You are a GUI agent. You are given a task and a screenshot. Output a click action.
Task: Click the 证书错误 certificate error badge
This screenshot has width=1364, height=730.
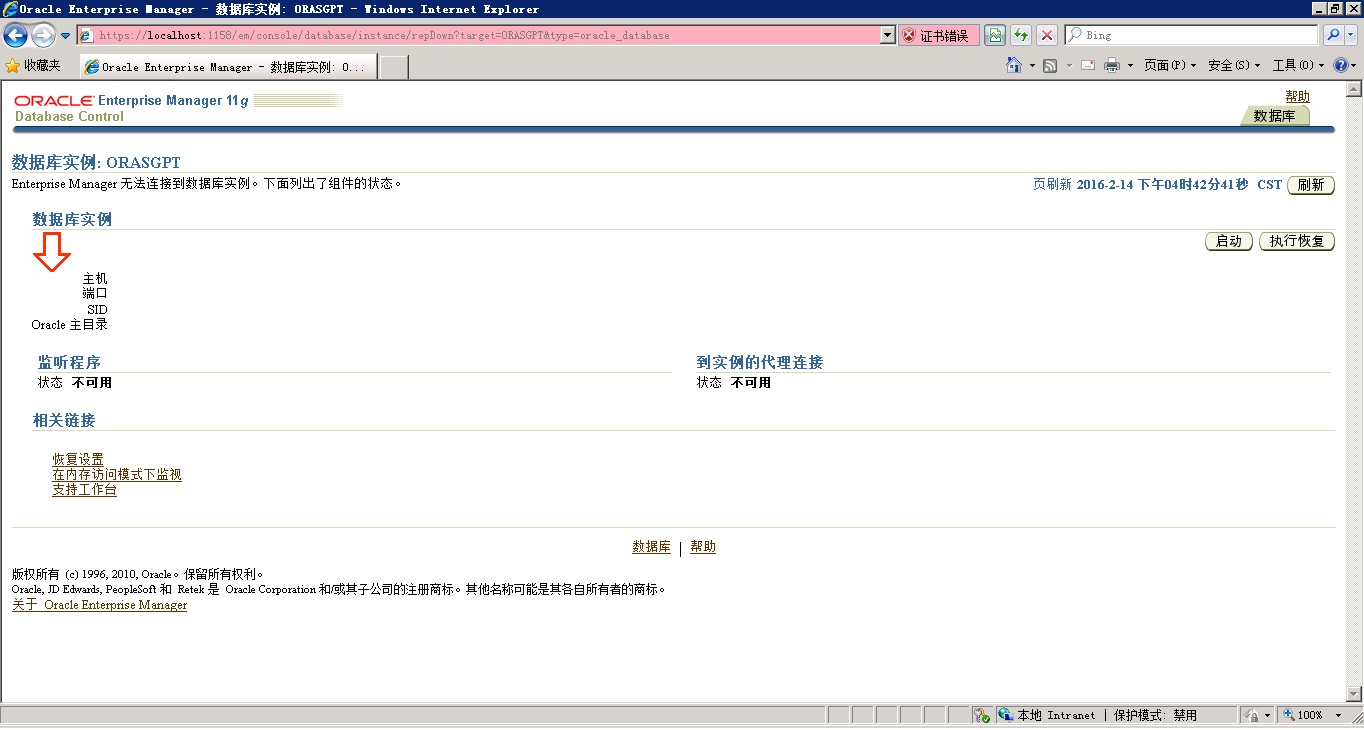pos(937,35)
